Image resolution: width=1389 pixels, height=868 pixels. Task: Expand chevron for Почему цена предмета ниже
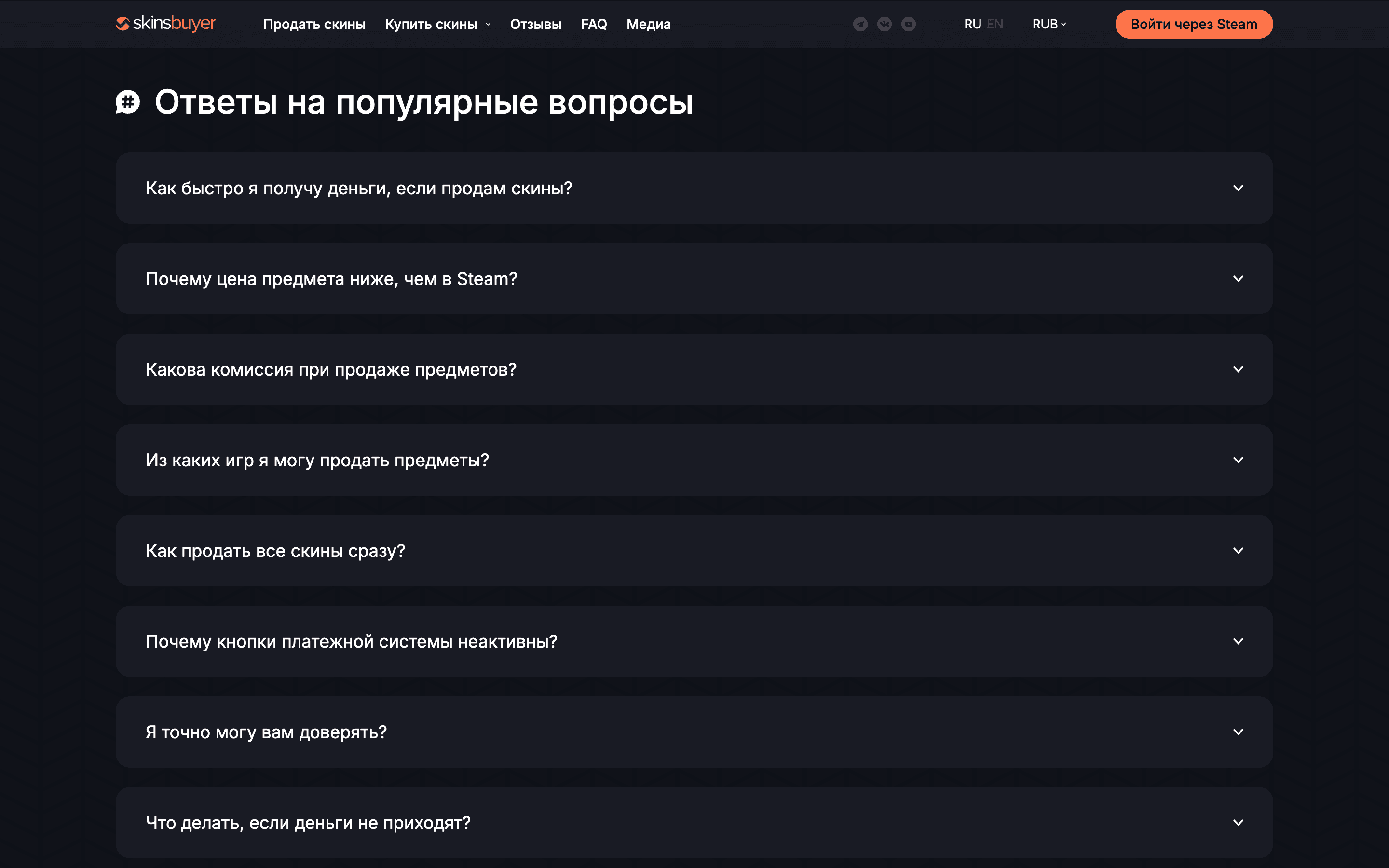[x=1238, y=279]
